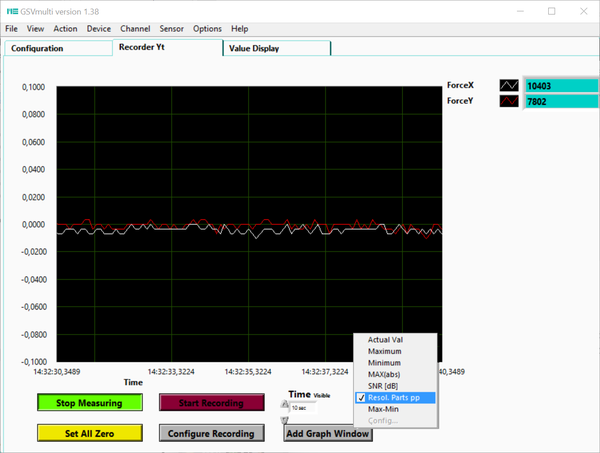
Task: Pick SNR [dB] in the popup list
Action: (385, 386)
